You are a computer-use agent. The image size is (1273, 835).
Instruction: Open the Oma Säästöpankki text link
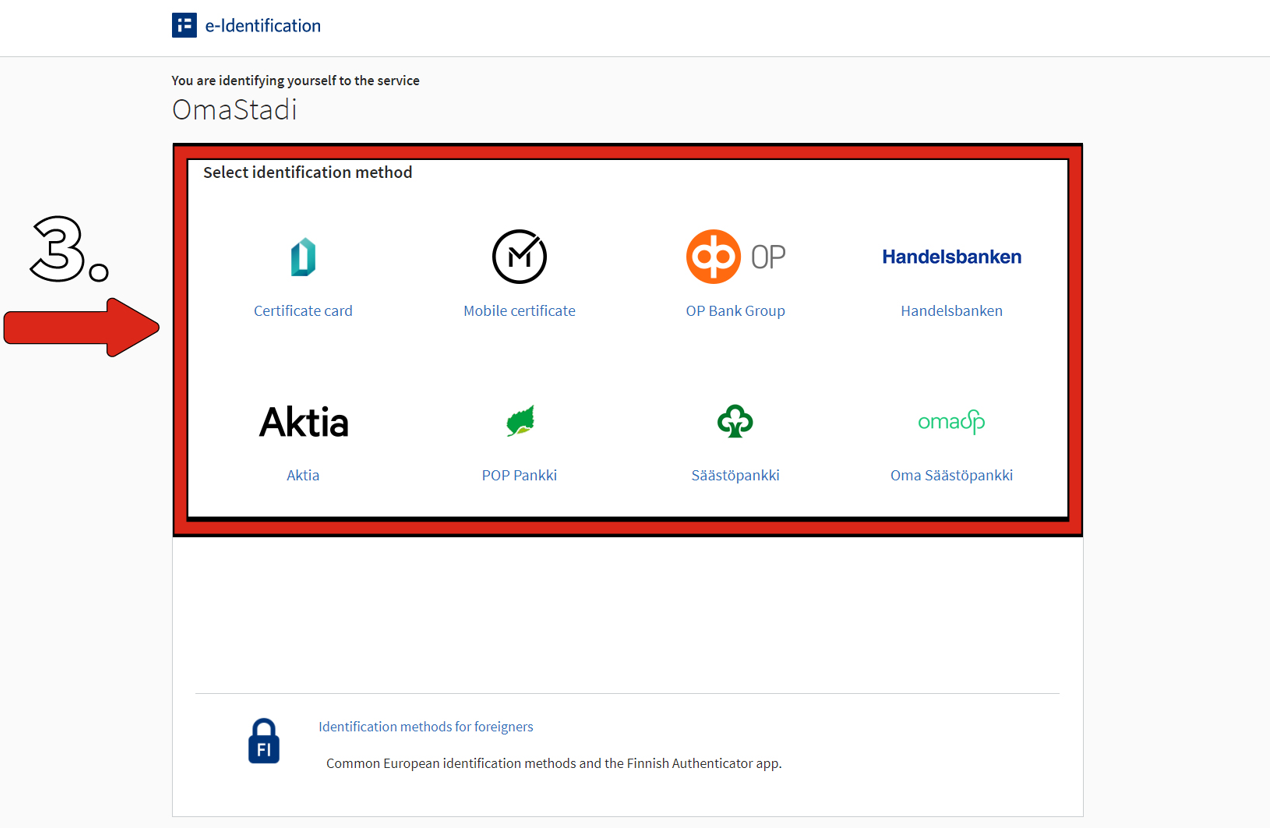point(951,475)
